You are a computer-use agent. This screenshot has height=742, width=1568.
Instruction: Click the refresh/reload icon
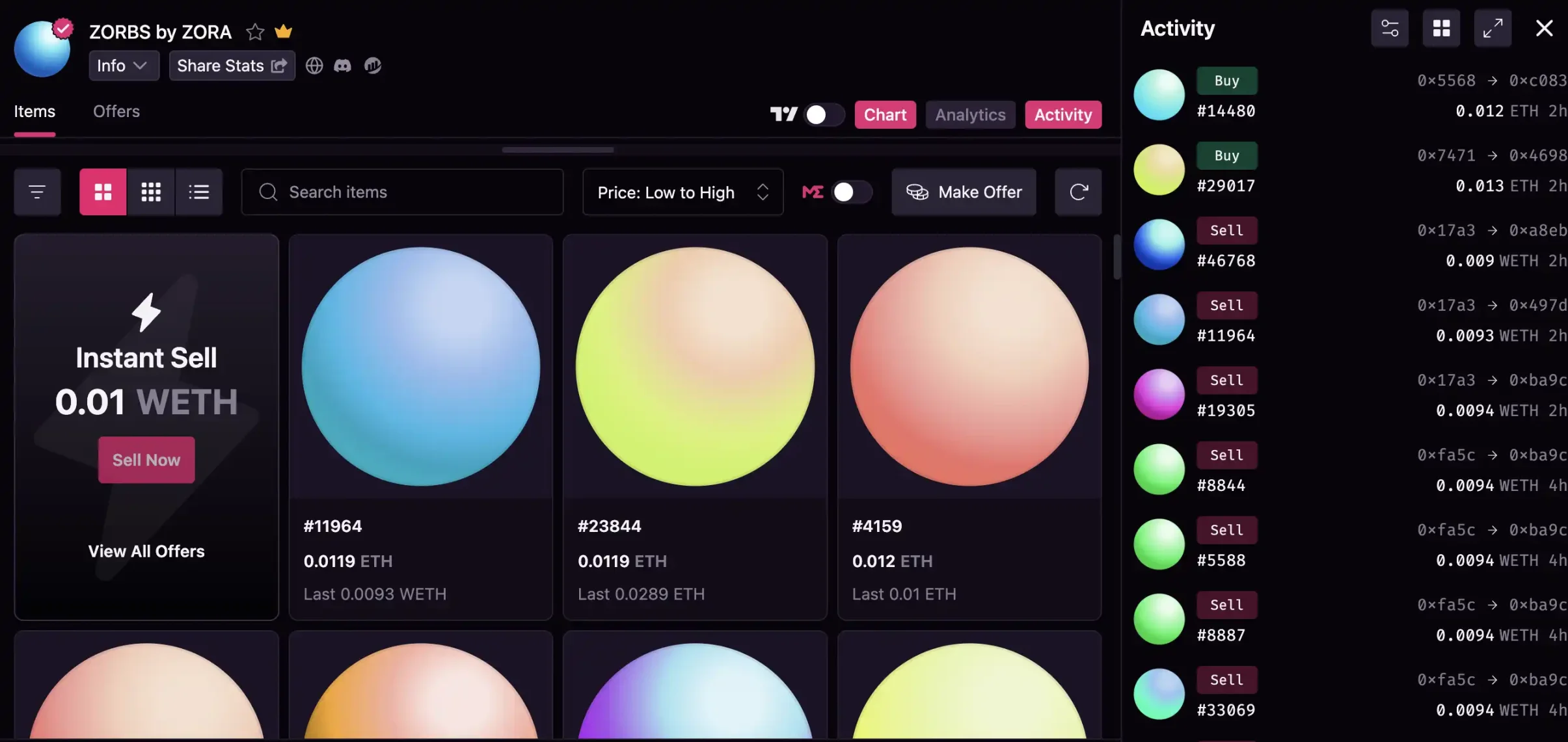coord(1078,191)
